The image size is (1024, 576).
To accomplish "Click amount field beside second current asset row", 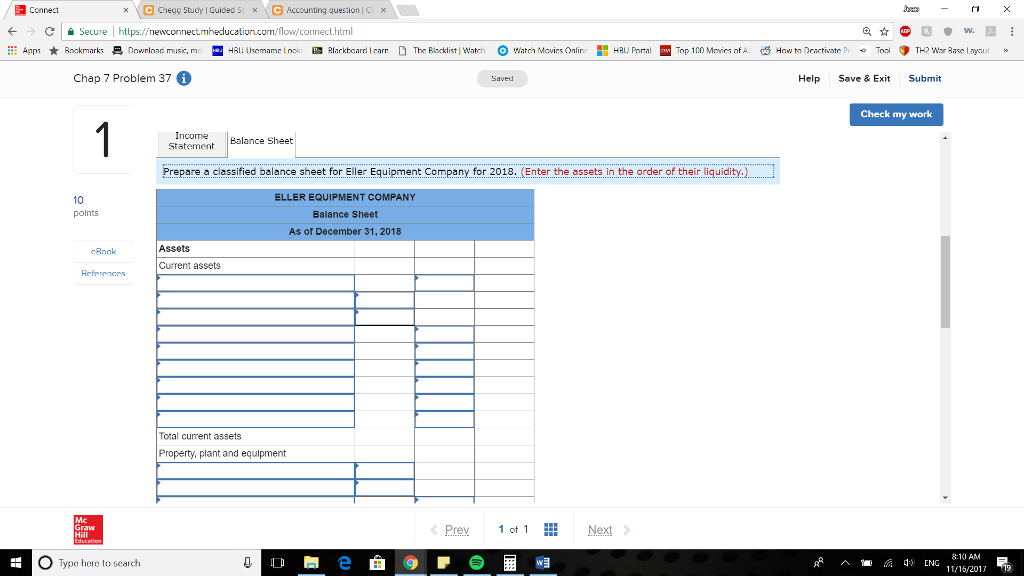I will [385, 300].
